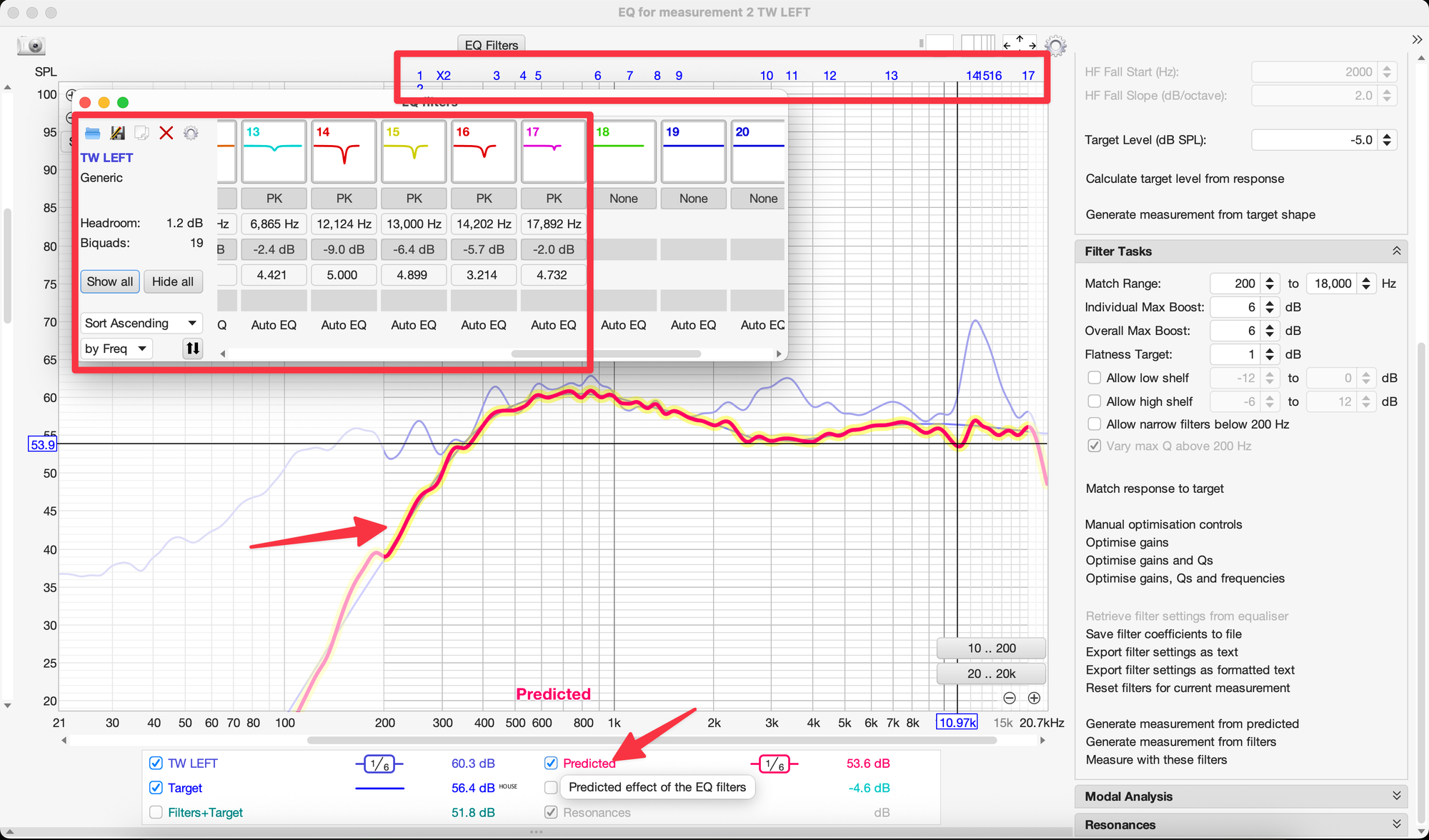This screenshot has width=1429, height=840.
Task: Toggle Allow low shelf checkbox
Action: (x=1094, y=378)
